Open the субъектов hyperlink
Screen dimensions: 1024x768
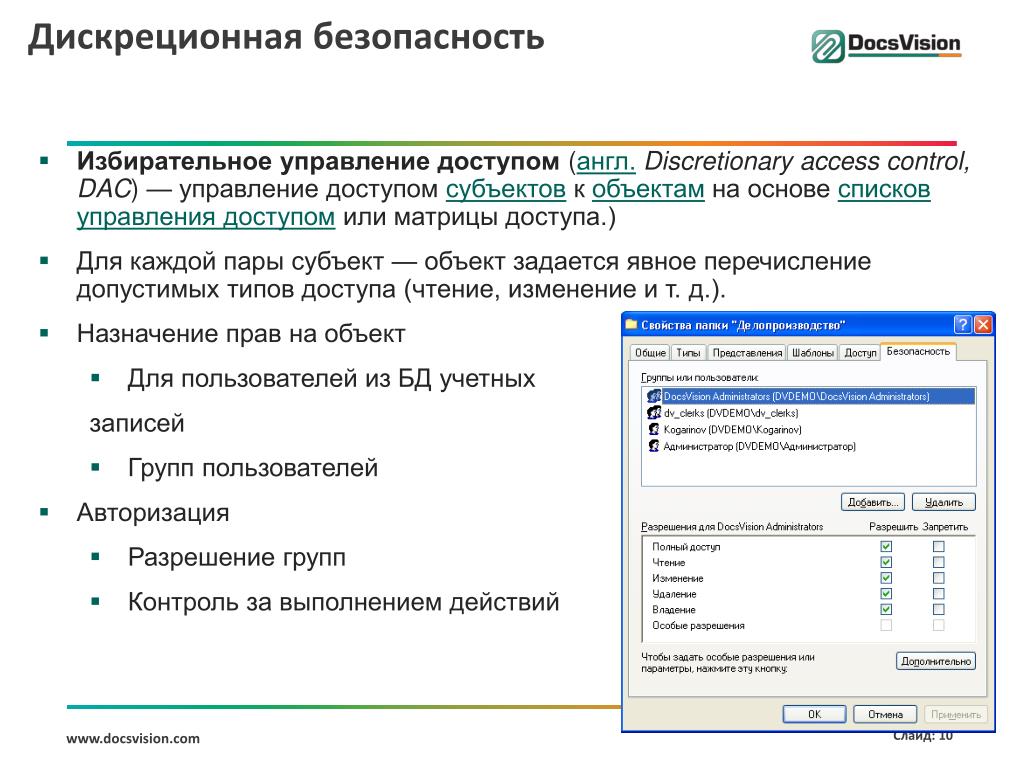pos(505,189)
